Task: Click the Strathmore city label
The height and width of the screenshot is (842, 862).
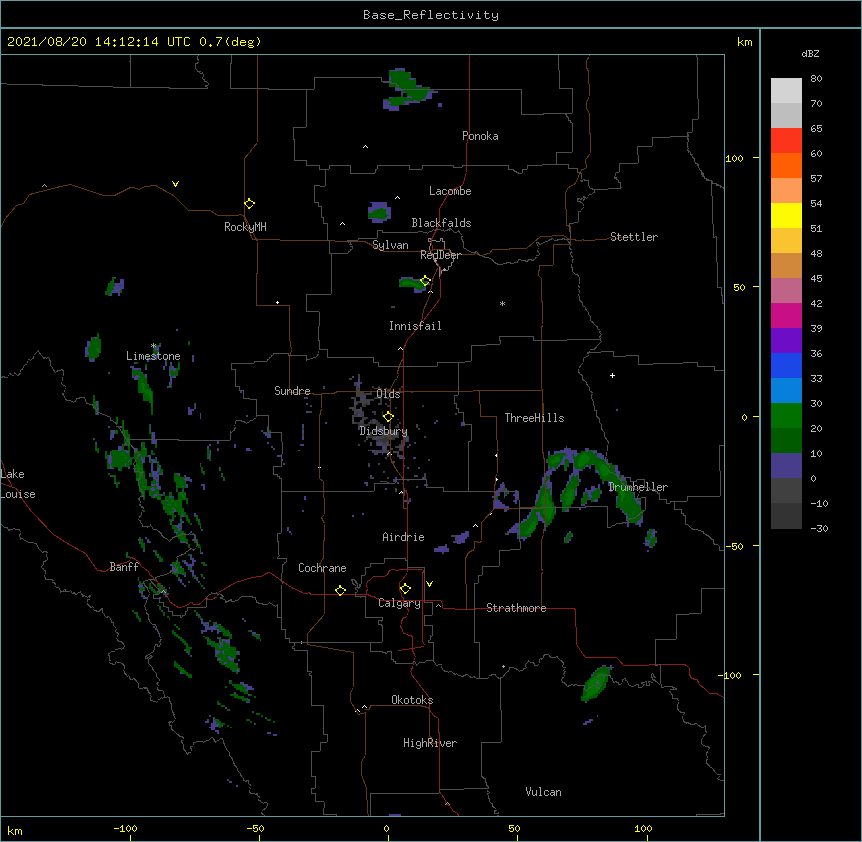Action: [x=516, y=608]
